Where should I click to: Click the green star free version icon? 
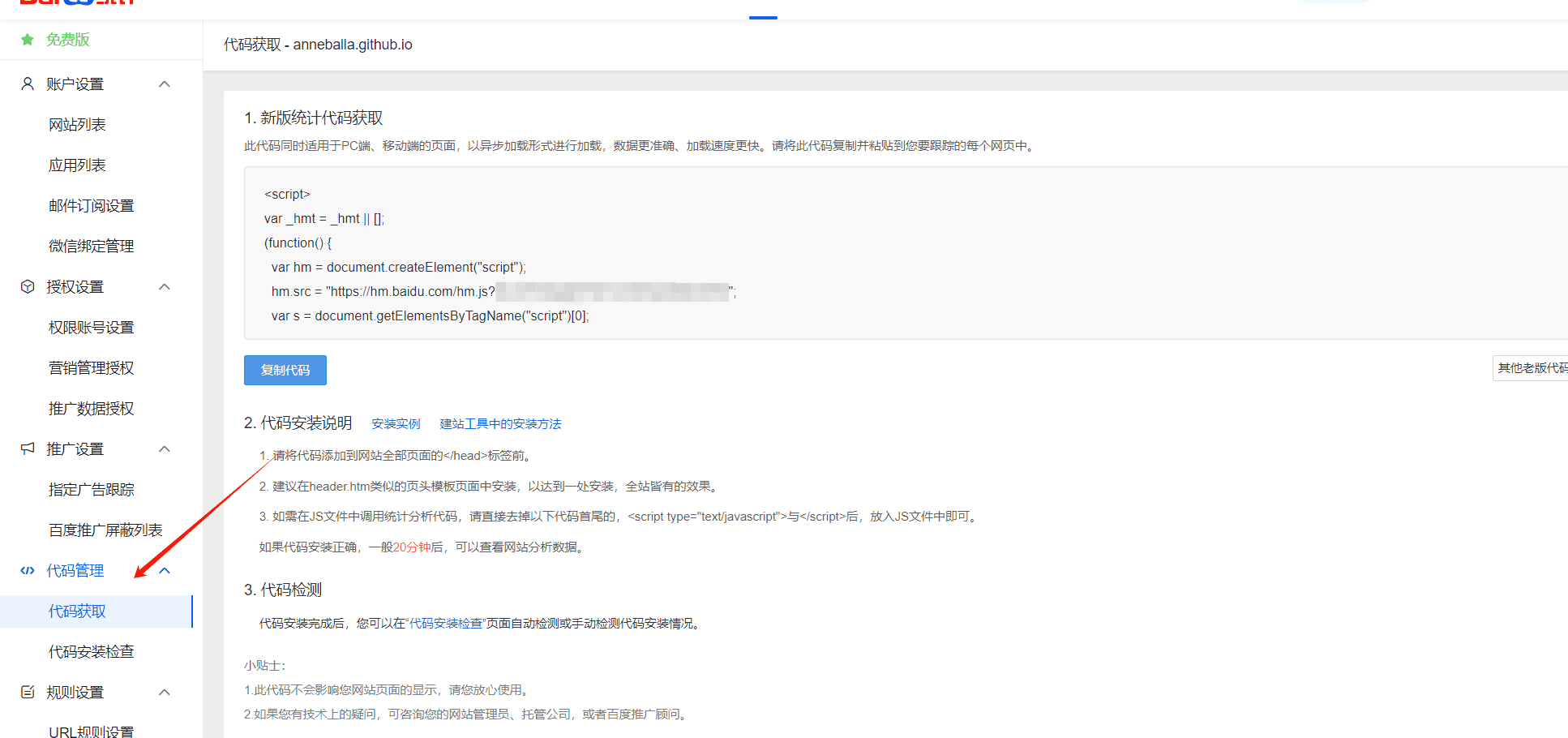pos(28,40)
